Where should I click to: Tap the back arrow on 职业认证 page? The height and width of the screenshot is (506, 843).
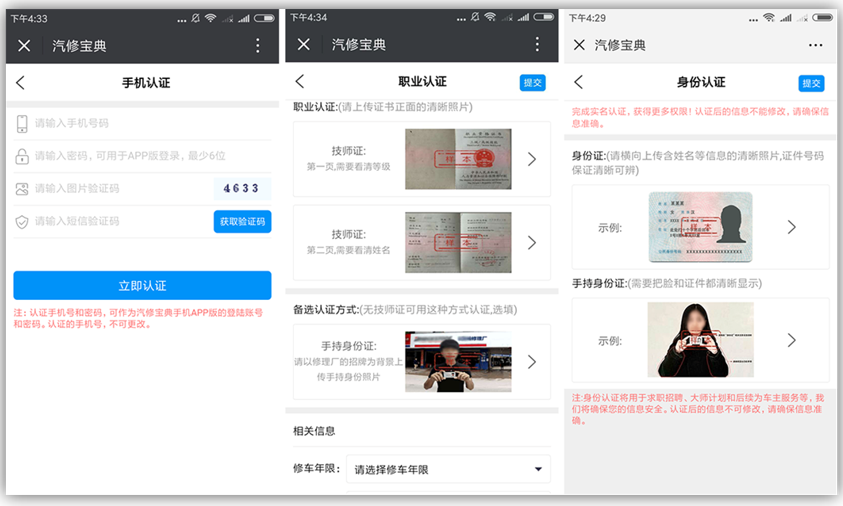300,82
